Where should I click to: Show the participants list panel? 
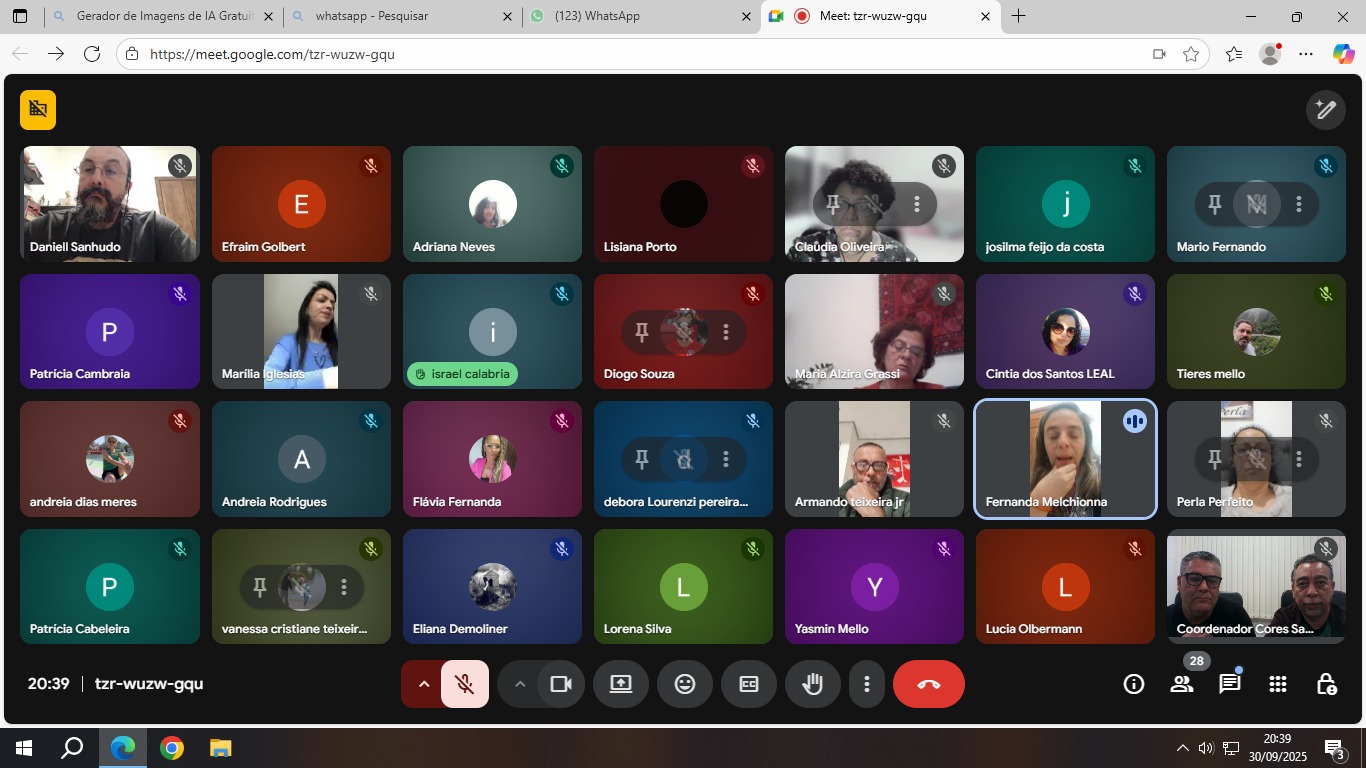point(1182,684)
